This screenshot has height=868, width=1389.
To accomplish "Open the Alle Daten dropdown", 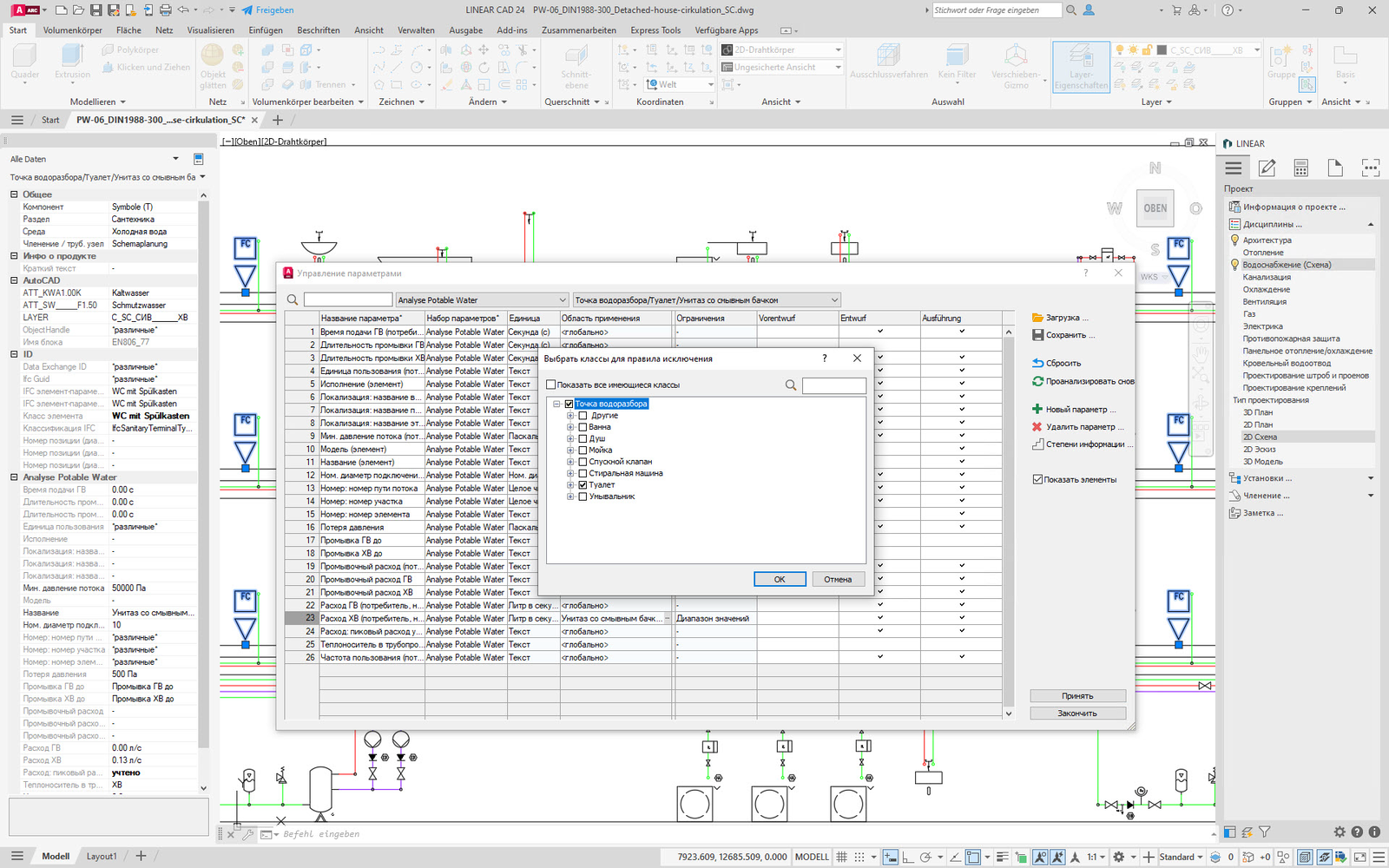I will [175, 159].
